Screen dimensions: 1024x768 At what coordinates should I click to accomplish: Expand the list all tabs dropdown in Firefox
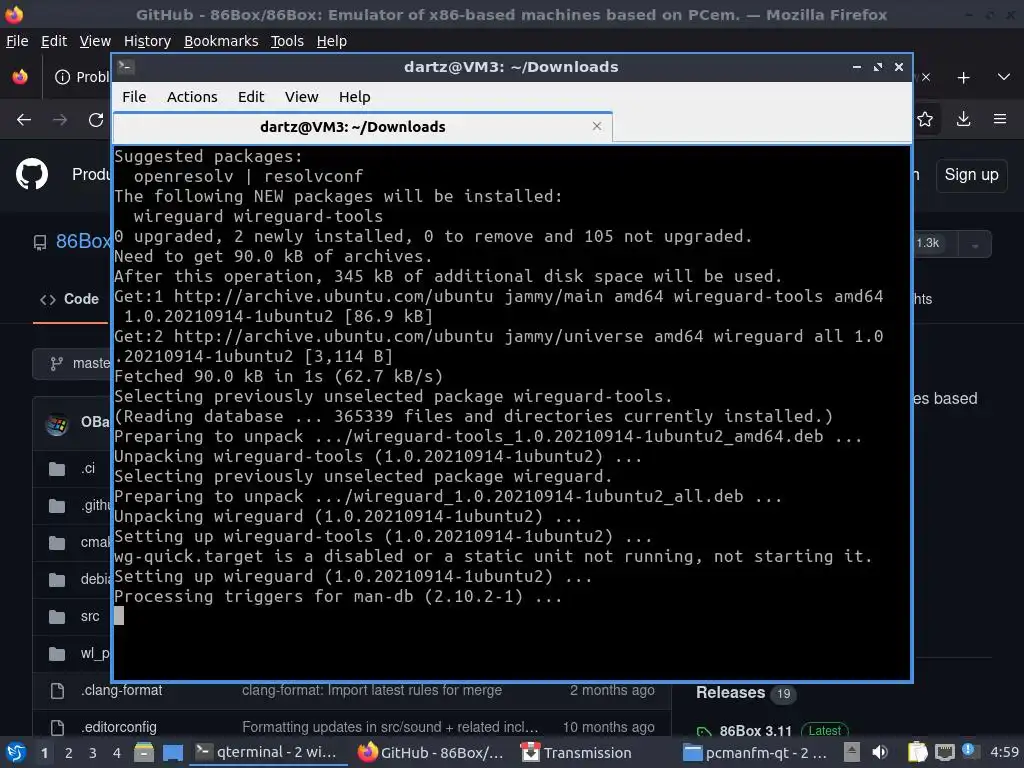pyautogui.click(x=1004, y=77)
